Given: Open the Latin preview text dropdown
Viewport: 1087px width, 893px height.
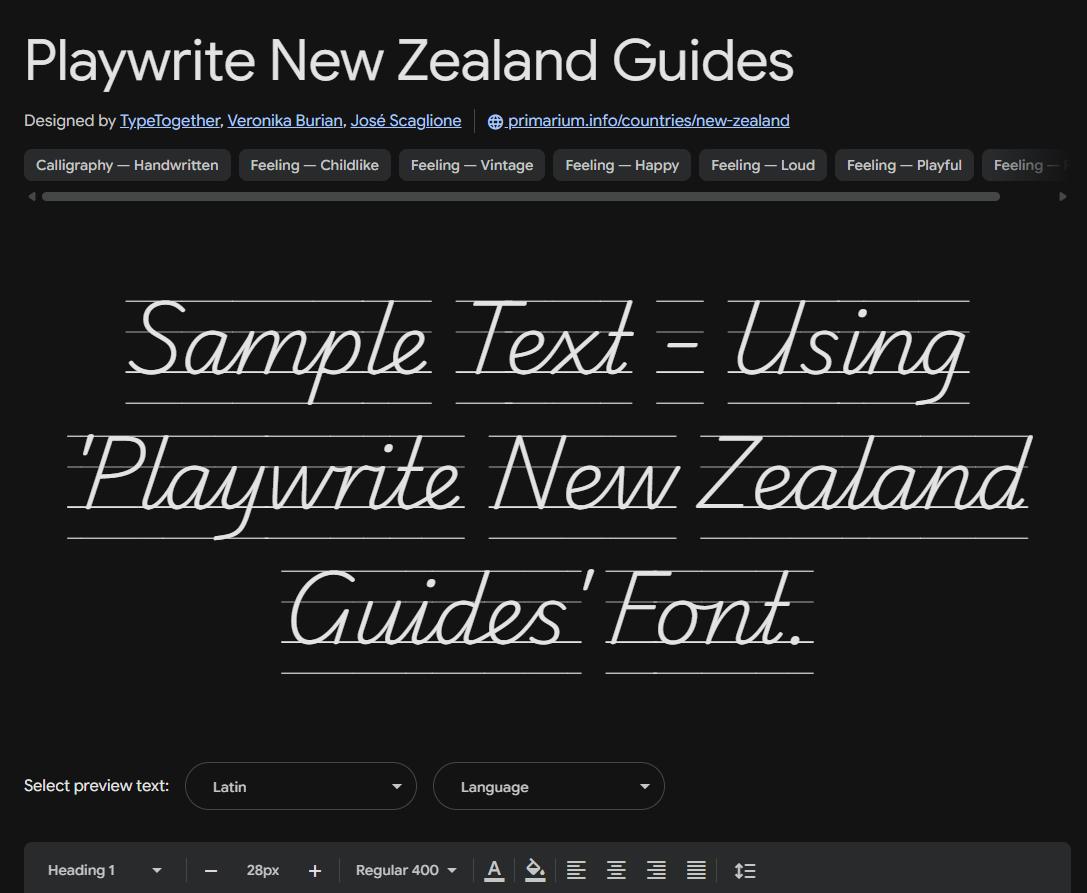Looking at the screenshot, I should 301,786.
